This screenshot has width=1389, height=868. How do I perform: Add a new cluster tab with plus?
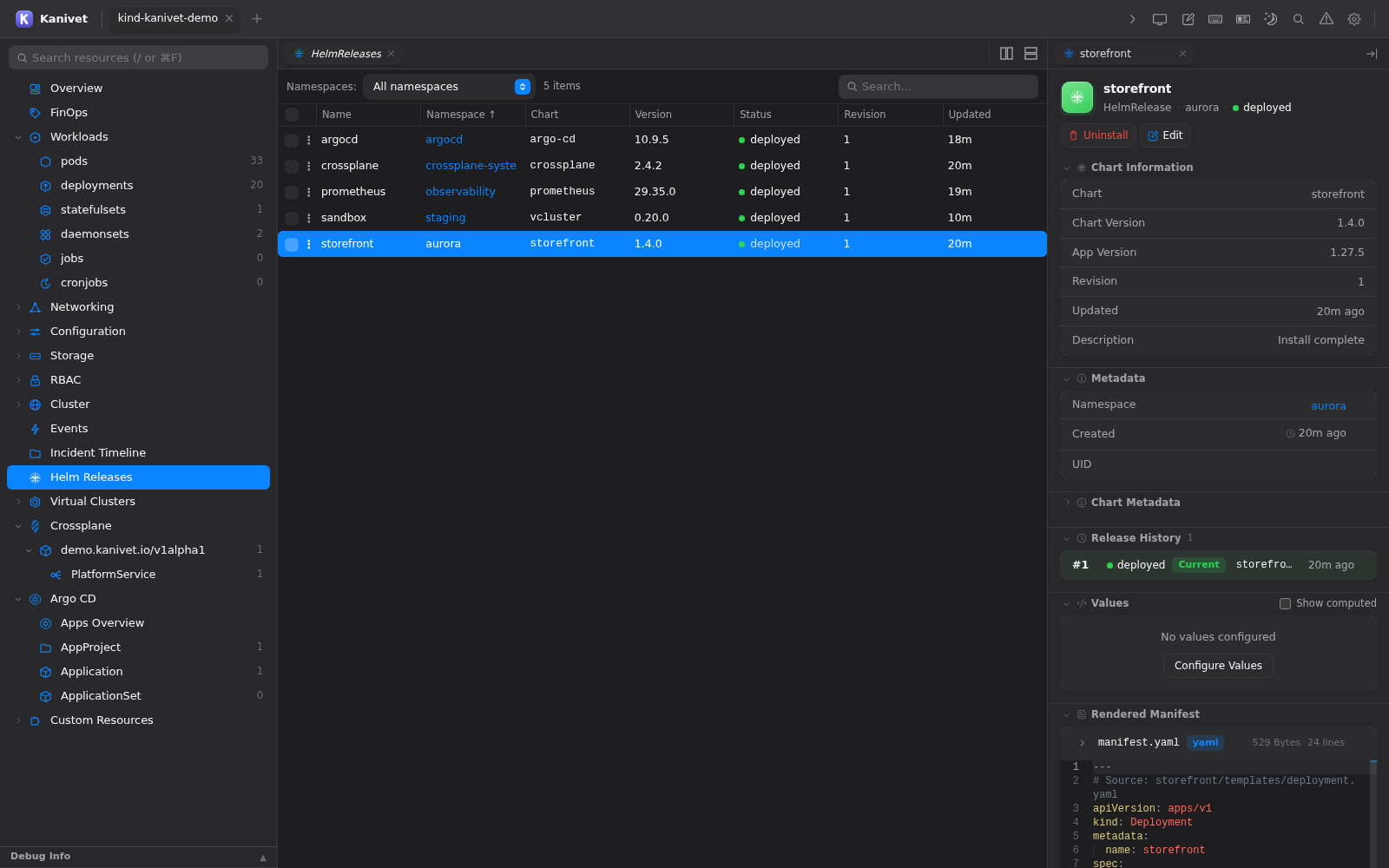(257, 18)
